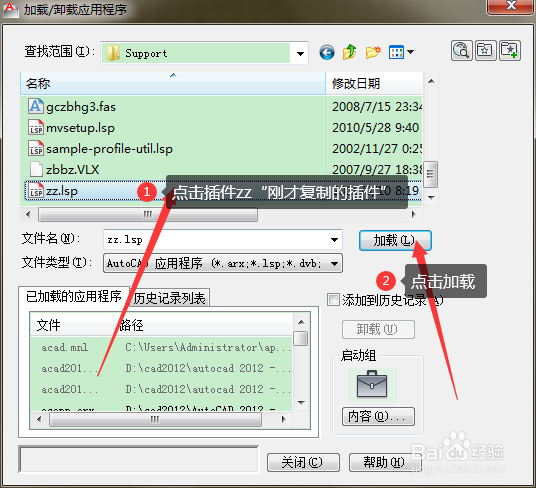This screenshot has width=536, height=488.
Task: Open the View menu icon
Action: click(x=396, y=52)
